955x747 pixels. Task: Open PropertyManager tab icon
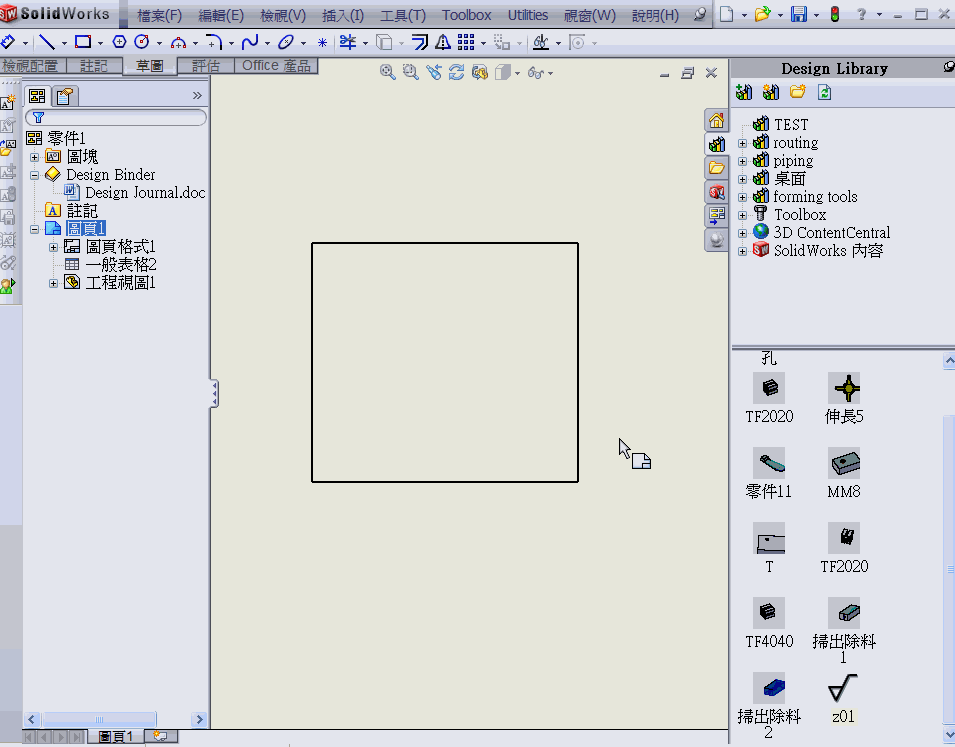pyautogui.click(x=65, y=96)
